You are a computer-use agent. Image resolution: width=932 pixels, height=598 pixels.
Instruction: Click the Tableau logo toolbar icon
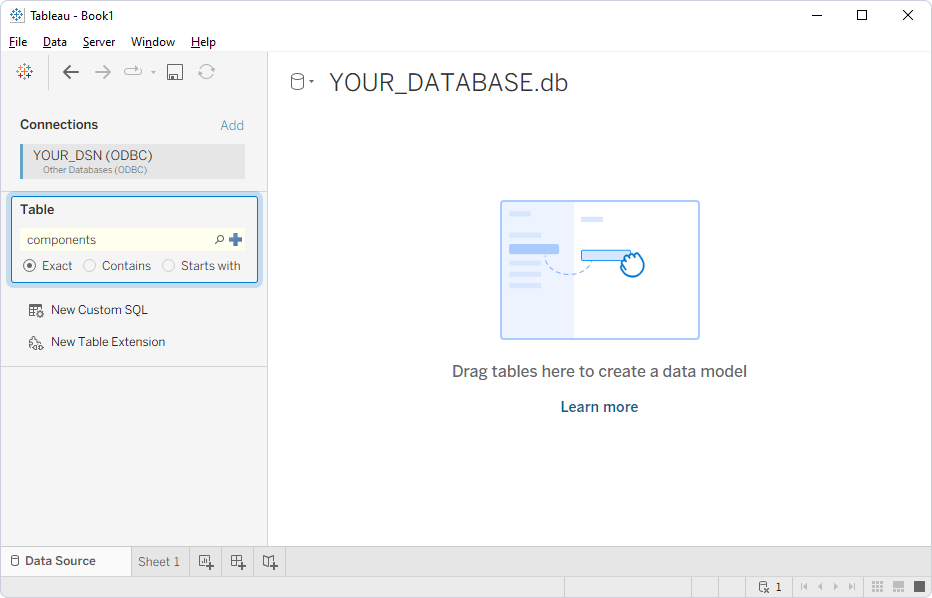[24, 71]
